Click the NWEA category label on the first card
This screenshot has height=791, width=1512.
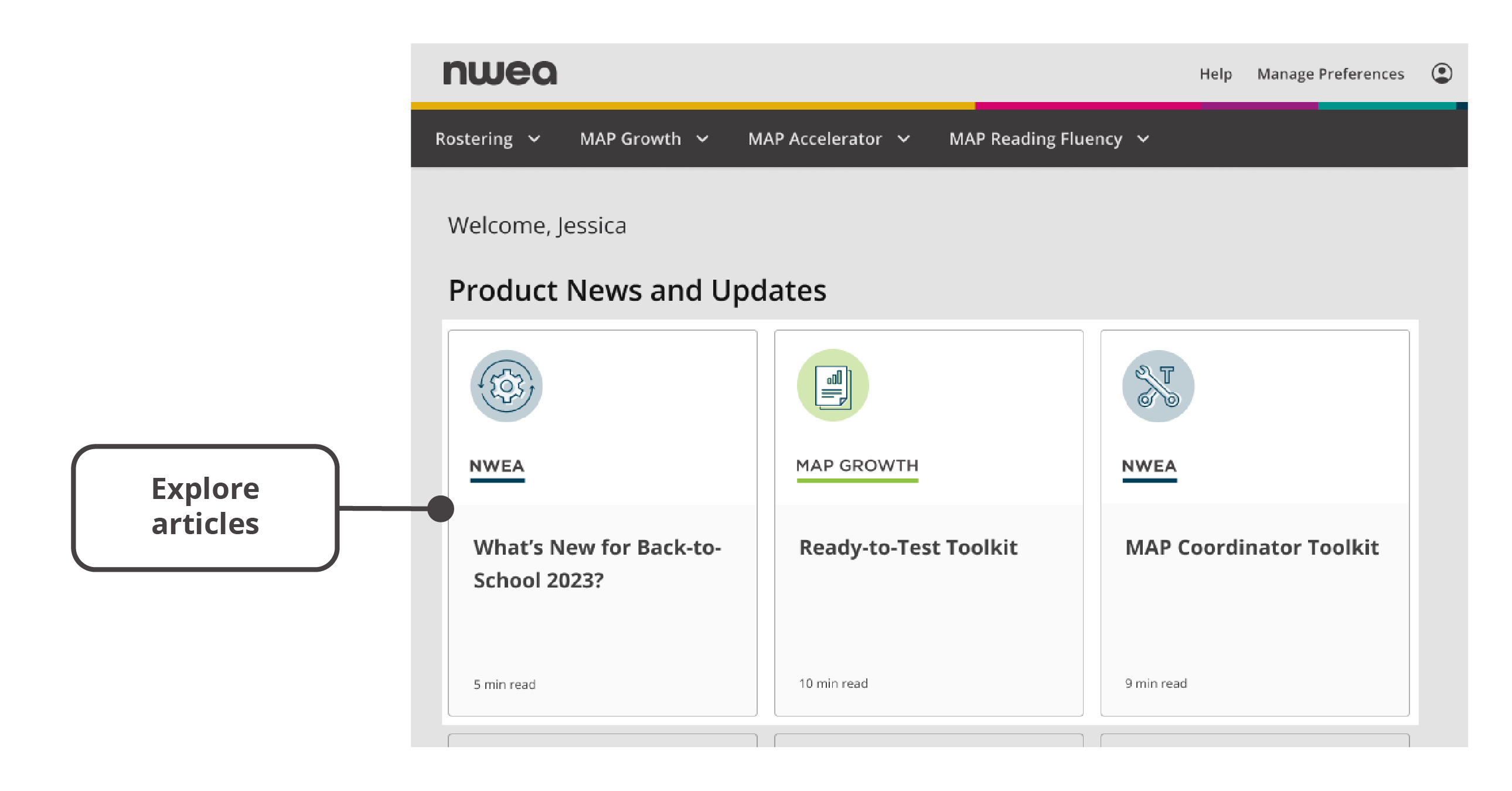click(496, 467)
